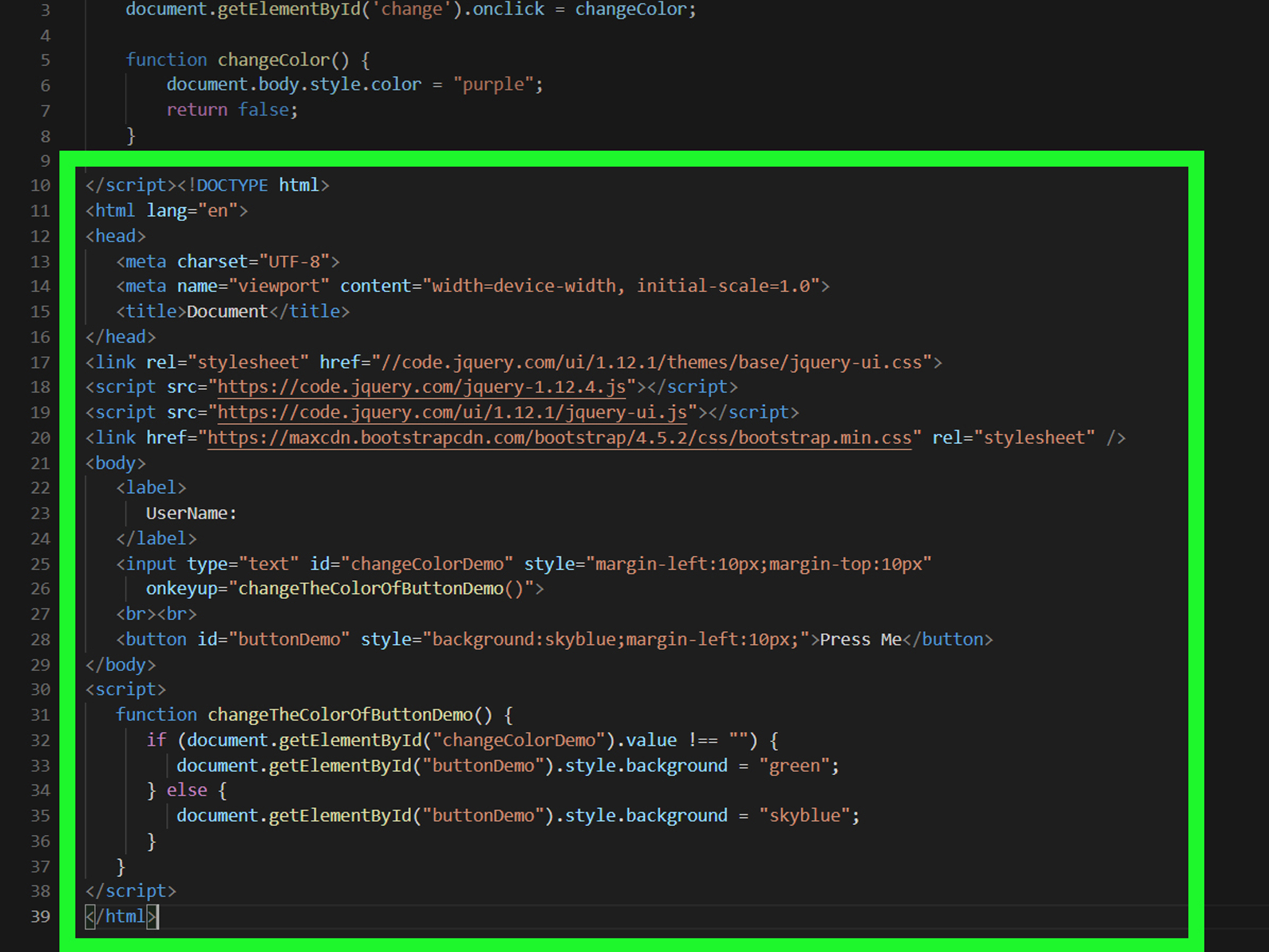This screenshot has height=952, width=1269.
Task: Click the closing </script> tag on line 38
Action: pos(131,891)
